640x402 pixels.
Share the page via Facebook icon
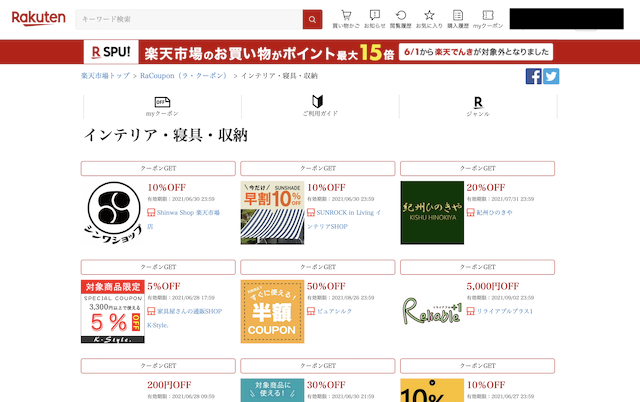533,76
